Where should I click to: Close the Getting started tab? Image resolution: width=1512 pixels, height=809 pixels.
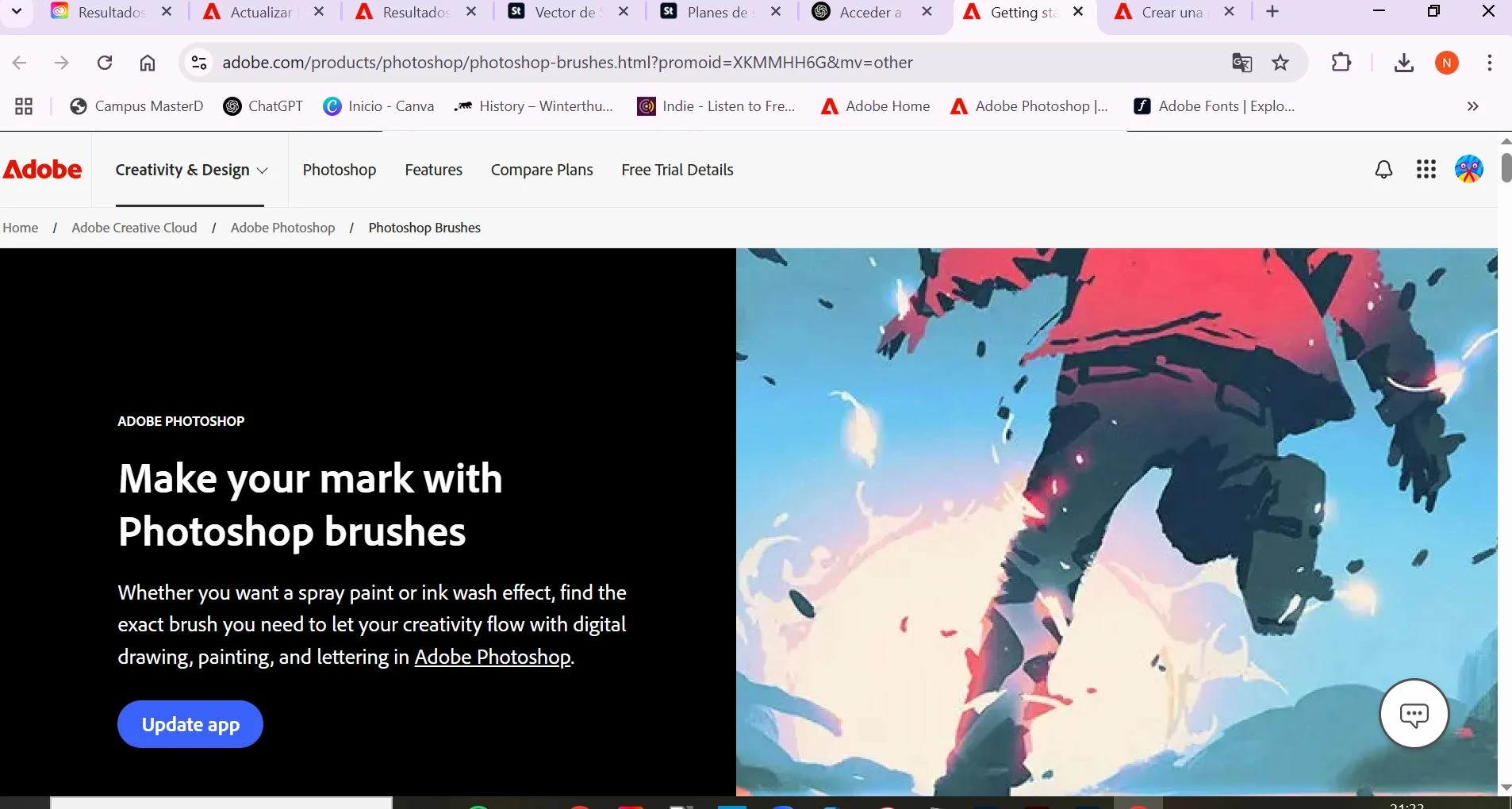(x=1078, y=12)
